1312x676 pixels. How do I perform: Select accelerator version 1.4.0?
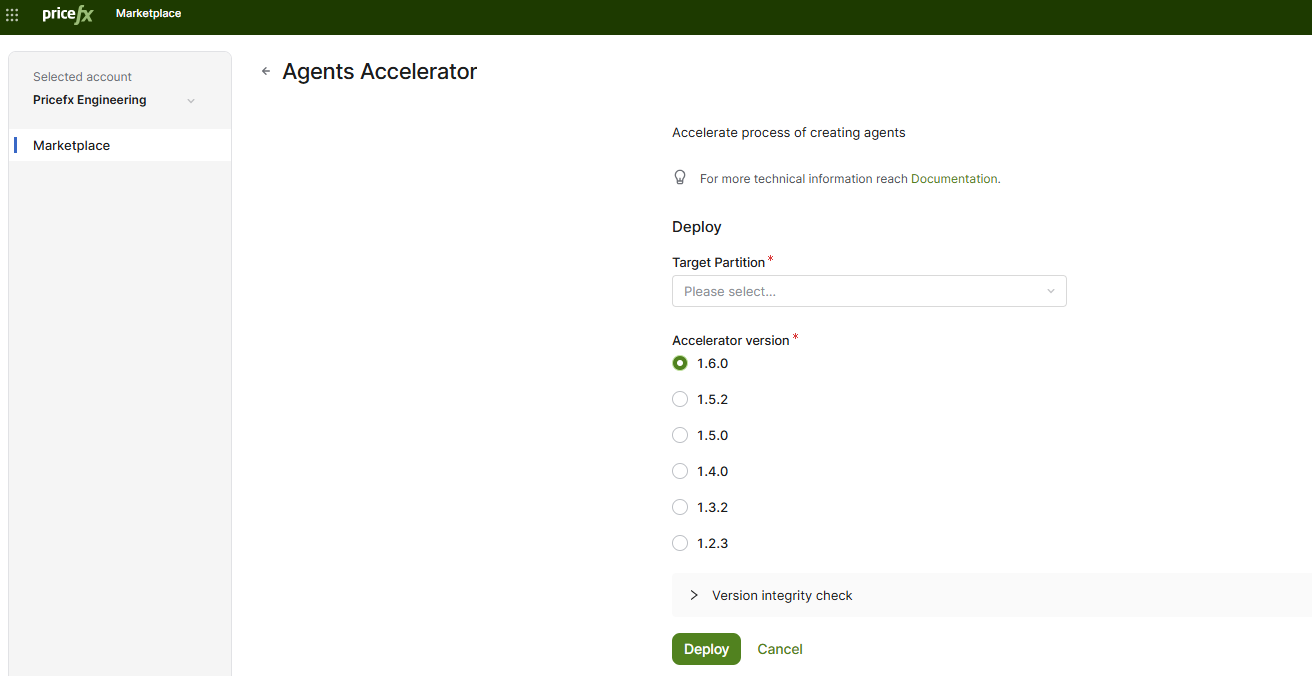click(680, 471)
